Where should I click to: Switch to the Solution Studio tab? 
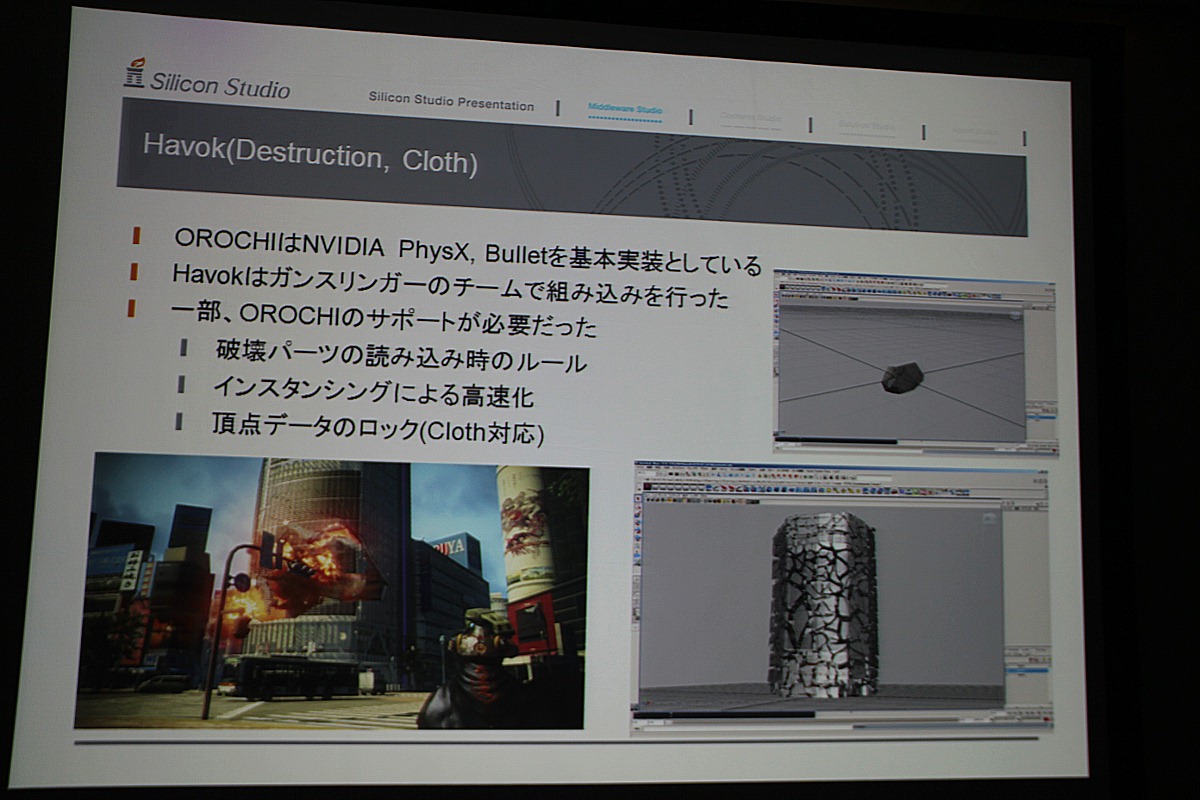point(866,126)
